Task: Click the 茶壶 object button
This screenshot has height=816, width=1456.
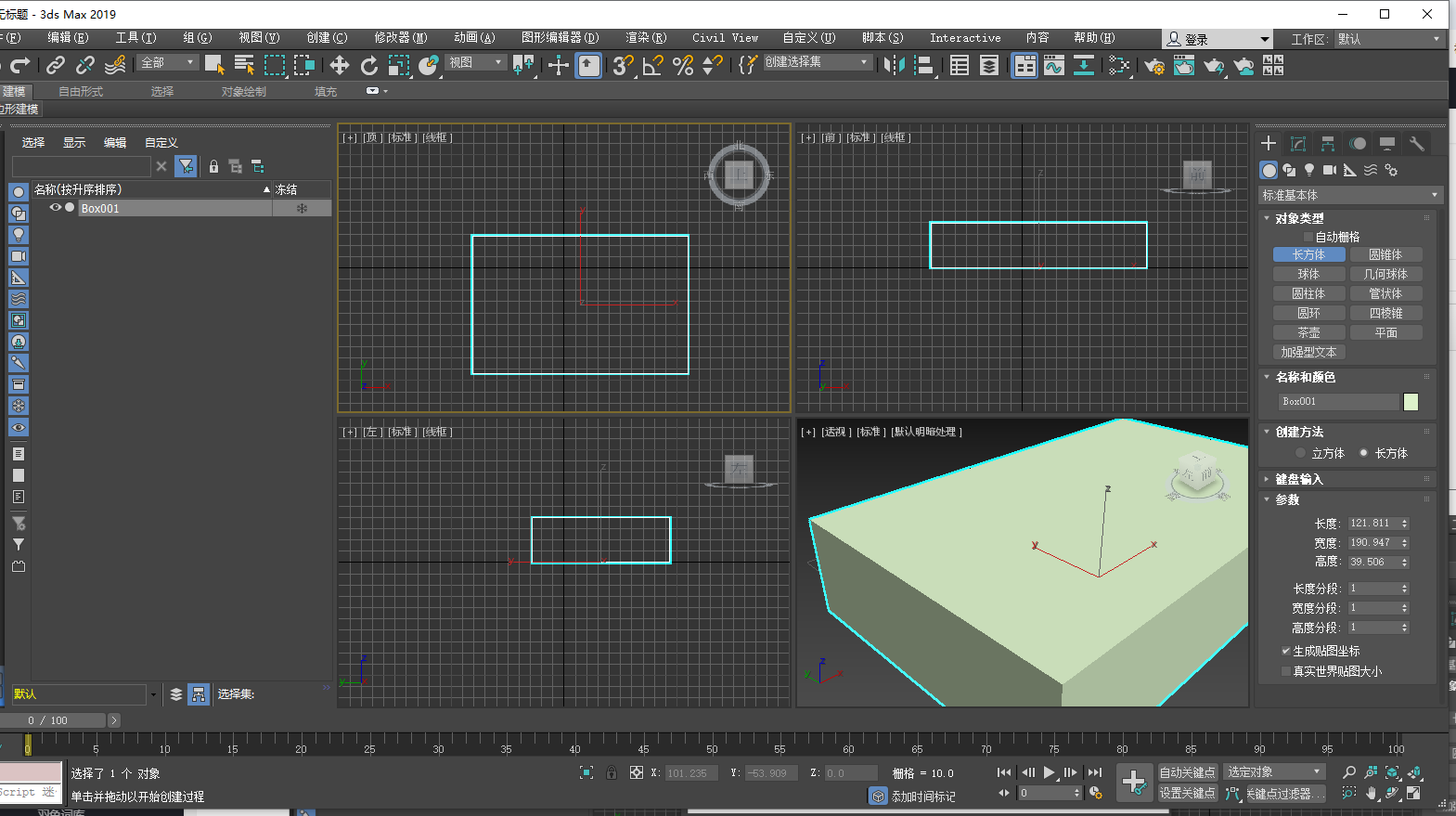Action: (1308, 332)
